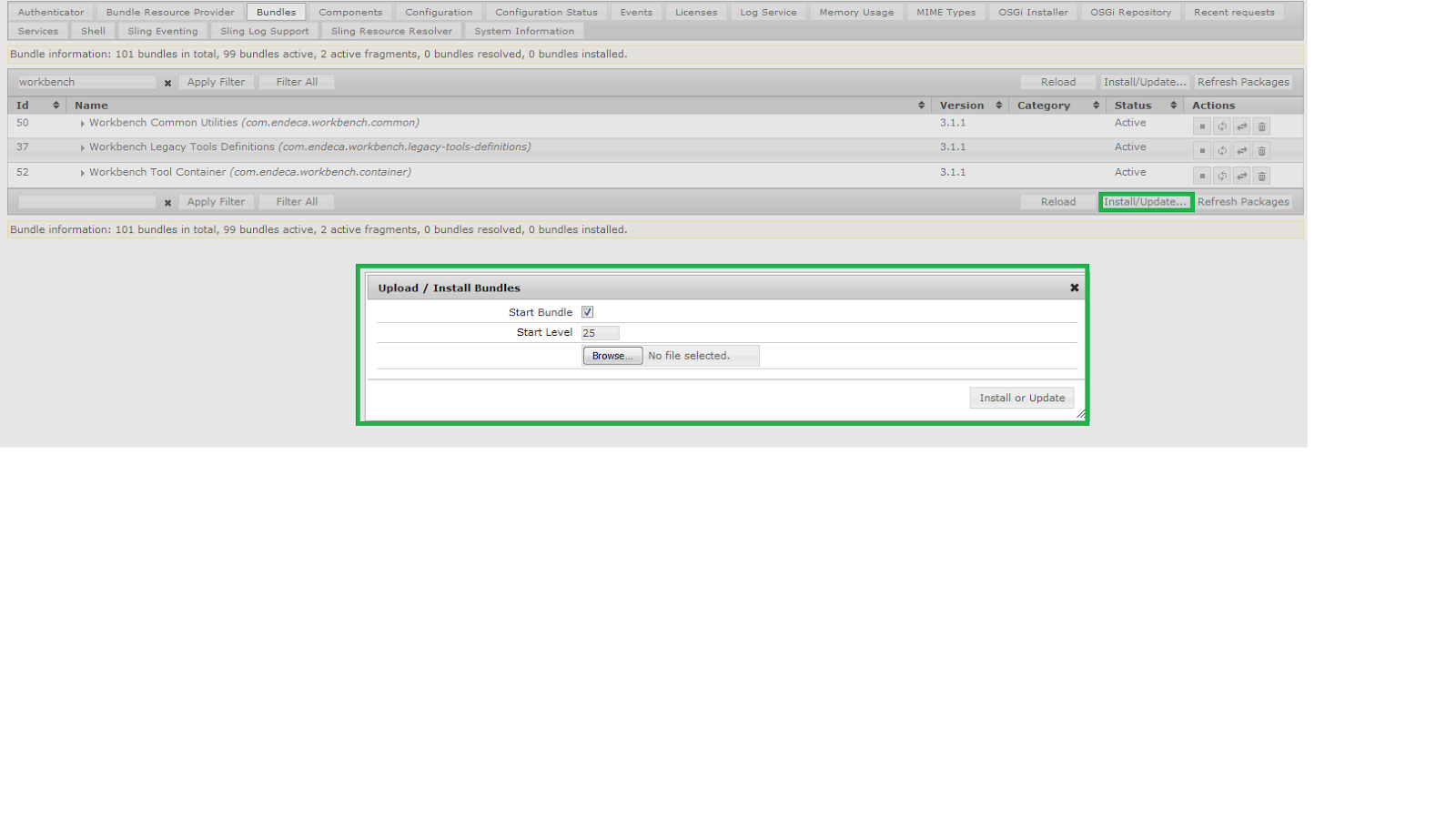
Task: Click the Start Level input field
Action: pos(600,332)
